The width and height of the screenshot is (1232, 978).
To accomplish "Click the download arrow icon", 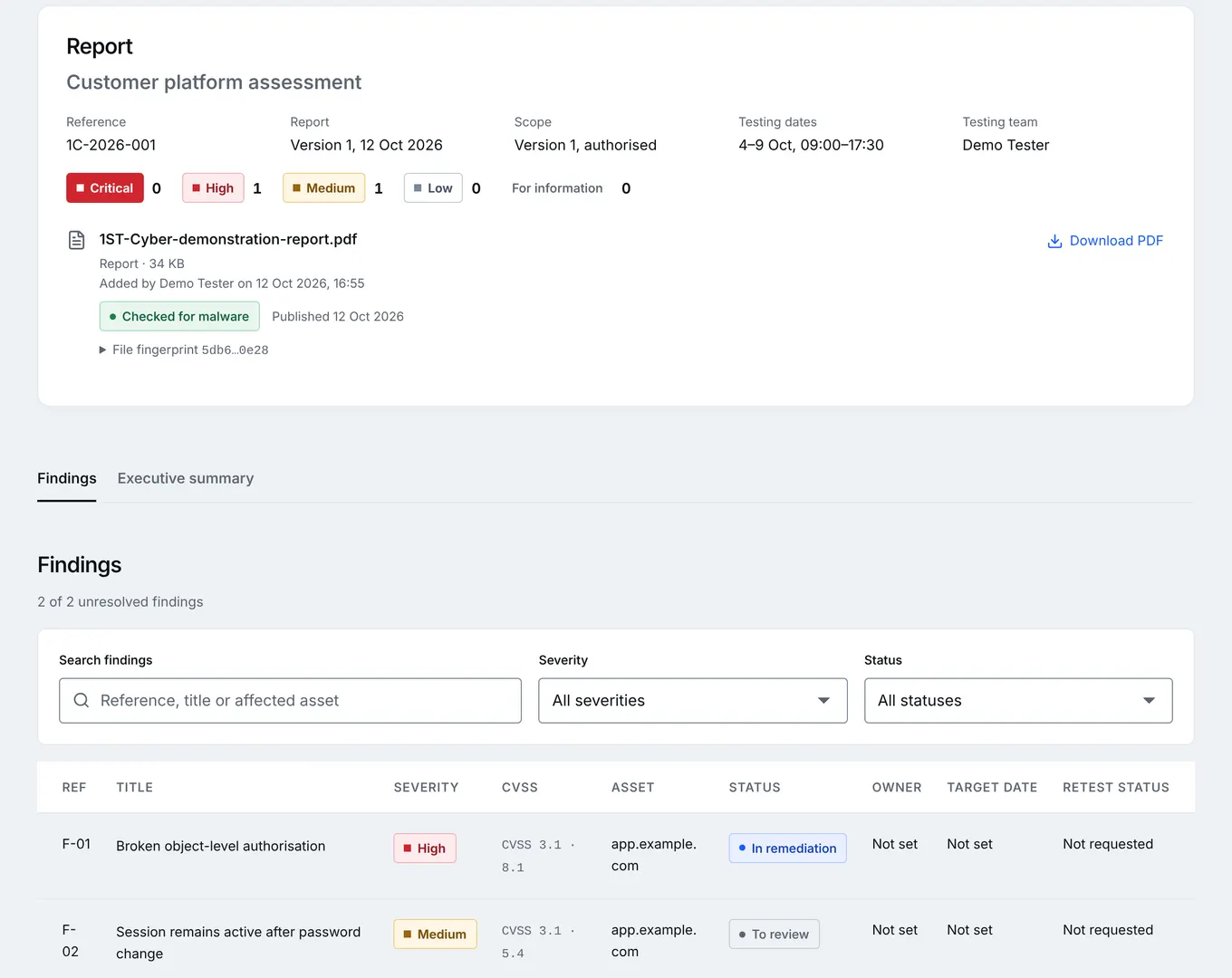I will (x=1054, y=241).
